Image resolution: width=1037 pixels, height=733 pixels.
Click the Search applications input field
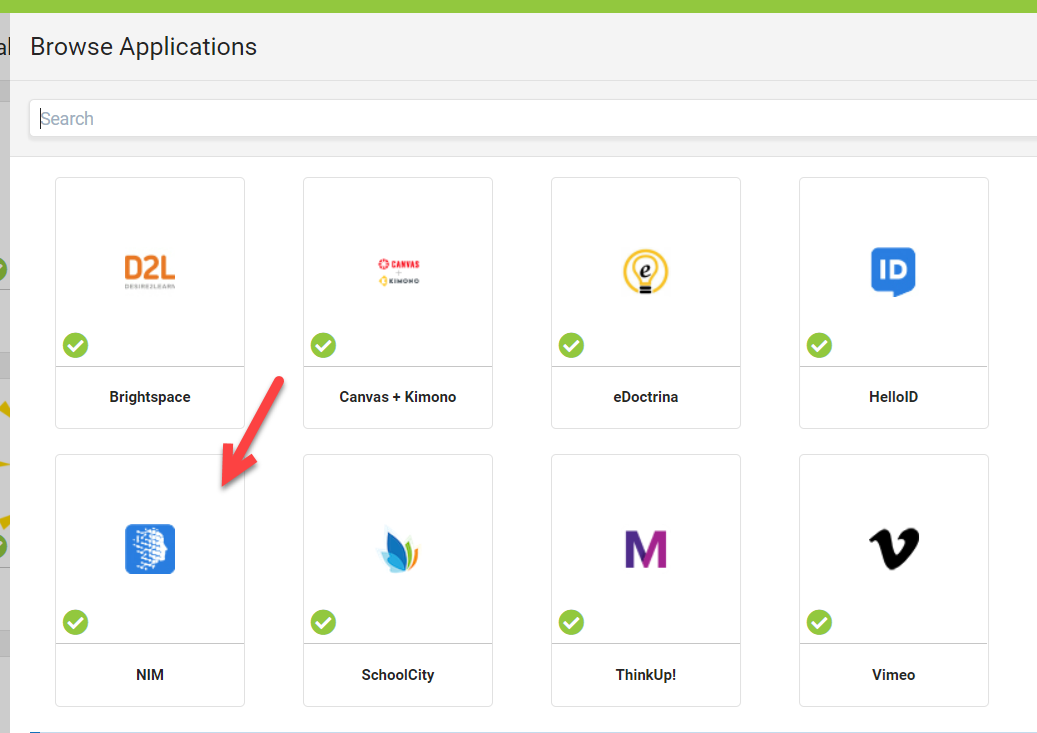530,118
